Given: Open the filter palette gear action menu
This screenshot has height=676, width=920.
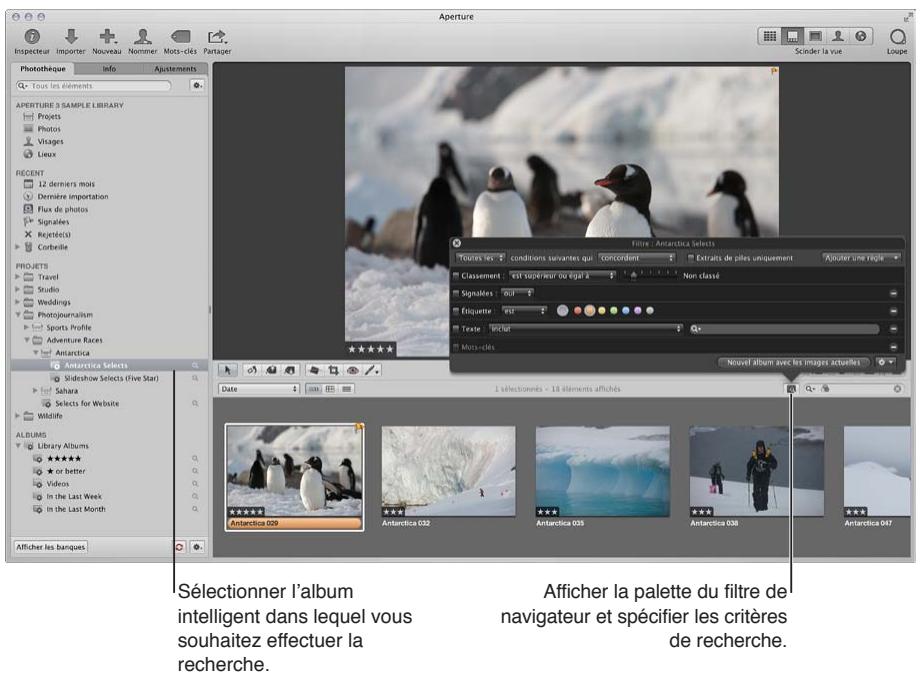Looking at the screenshot, I should 885,363.
